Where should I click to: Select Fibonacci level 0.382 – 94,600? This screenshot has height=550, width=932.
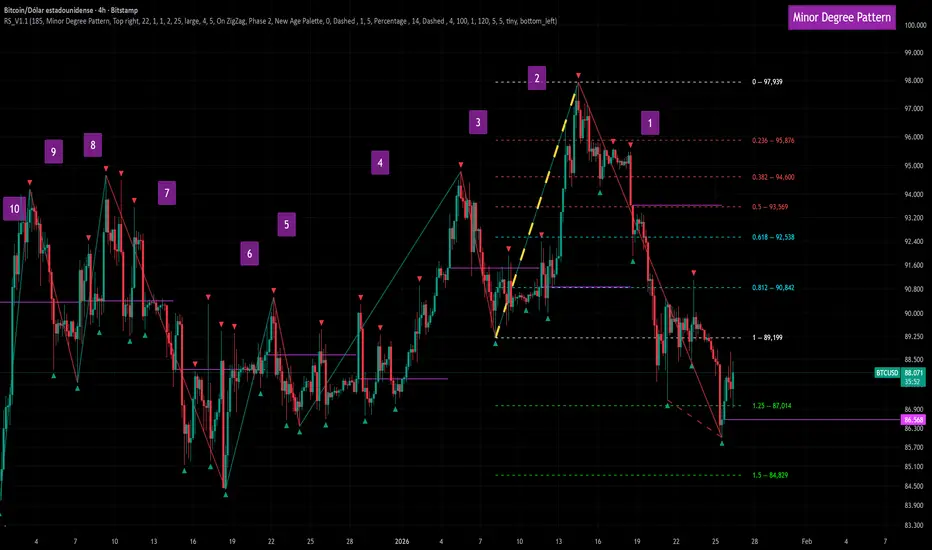(773, 177)
